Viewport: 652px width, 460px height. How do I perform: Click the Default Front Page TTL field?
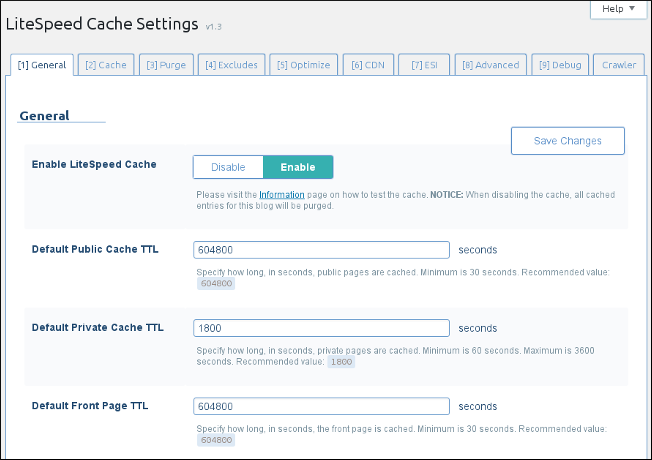tap(320, 406)
